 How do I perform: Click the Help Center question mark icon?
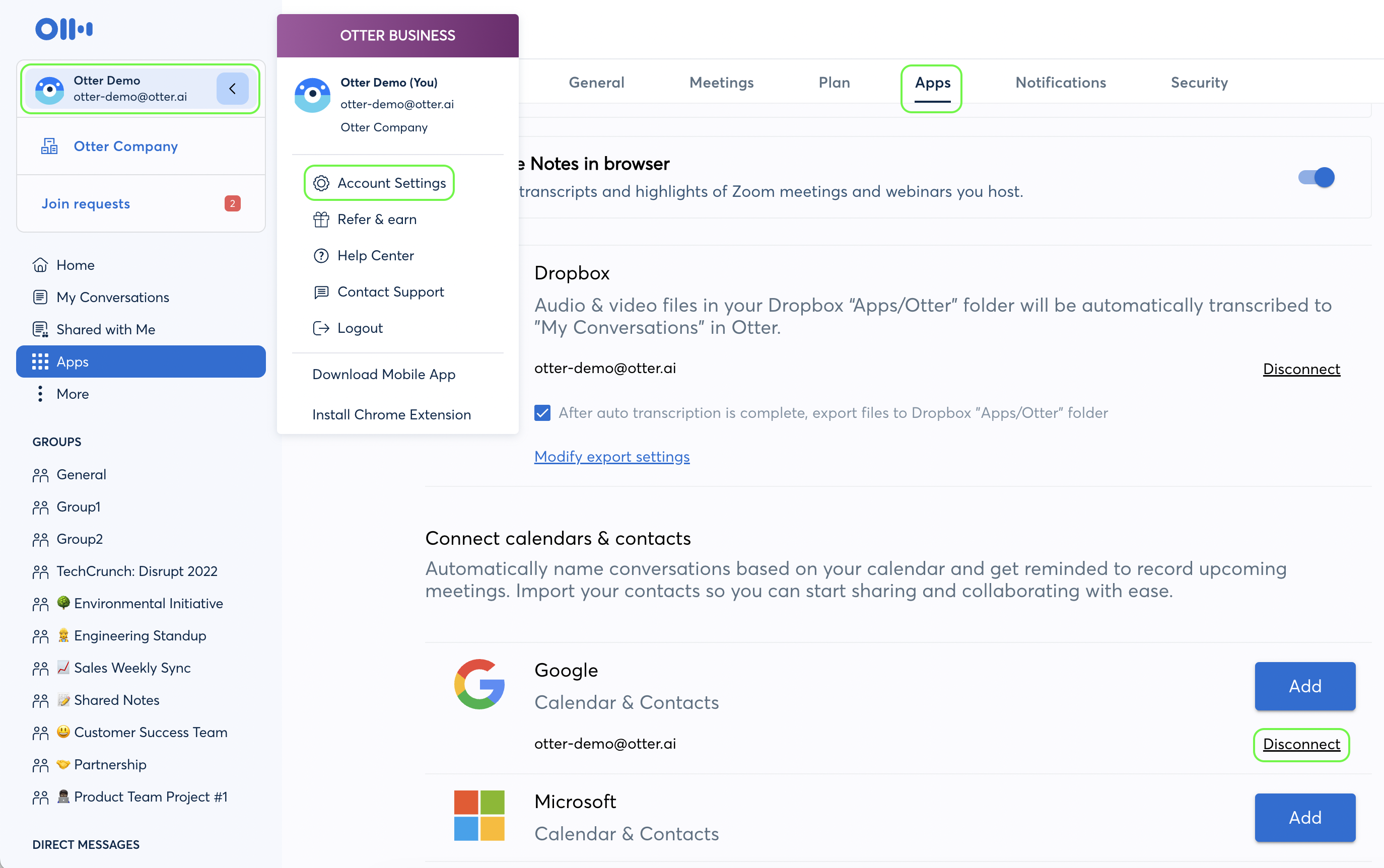click(x=321, y=255)
